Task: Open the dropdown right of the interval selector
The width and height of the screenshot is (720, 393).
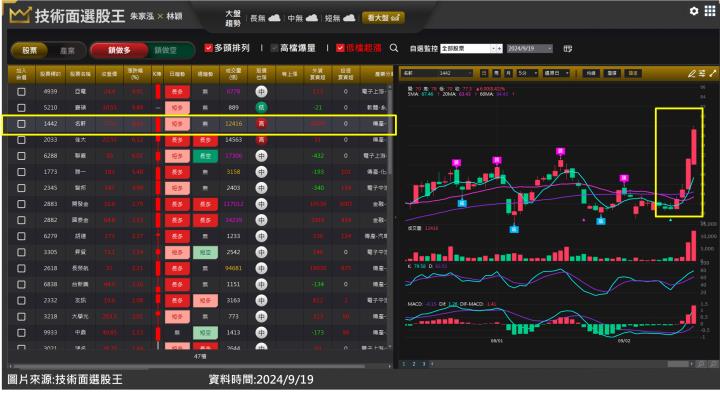Action: tap(556, 73)
